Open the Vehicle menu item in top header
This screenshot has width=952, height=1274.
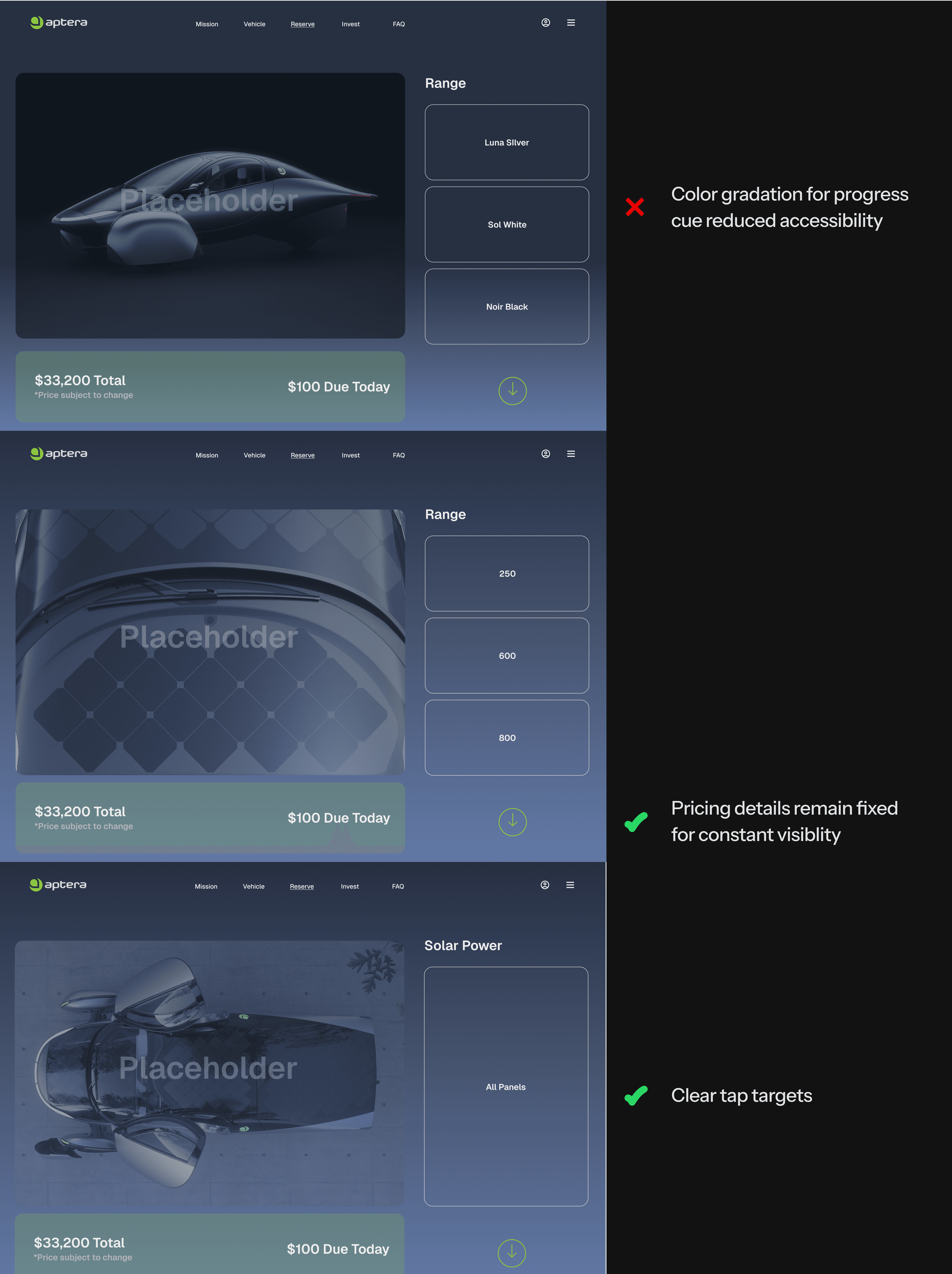[255, 24]
